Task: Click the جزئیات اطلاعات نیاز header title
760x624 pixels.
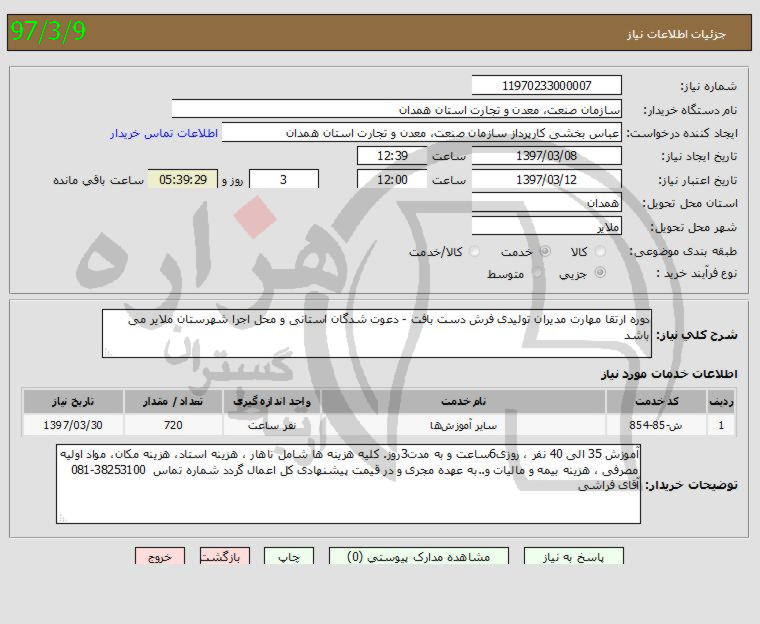Action: 677,33
